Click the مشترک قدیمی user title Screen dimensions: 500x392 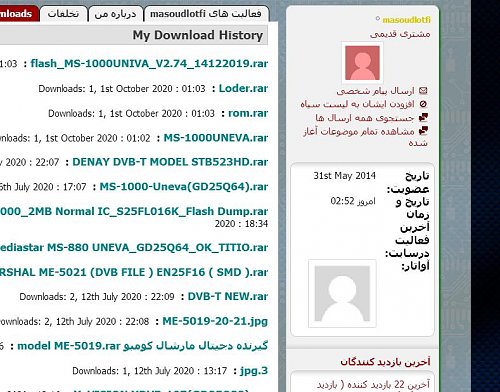[400, 34]
